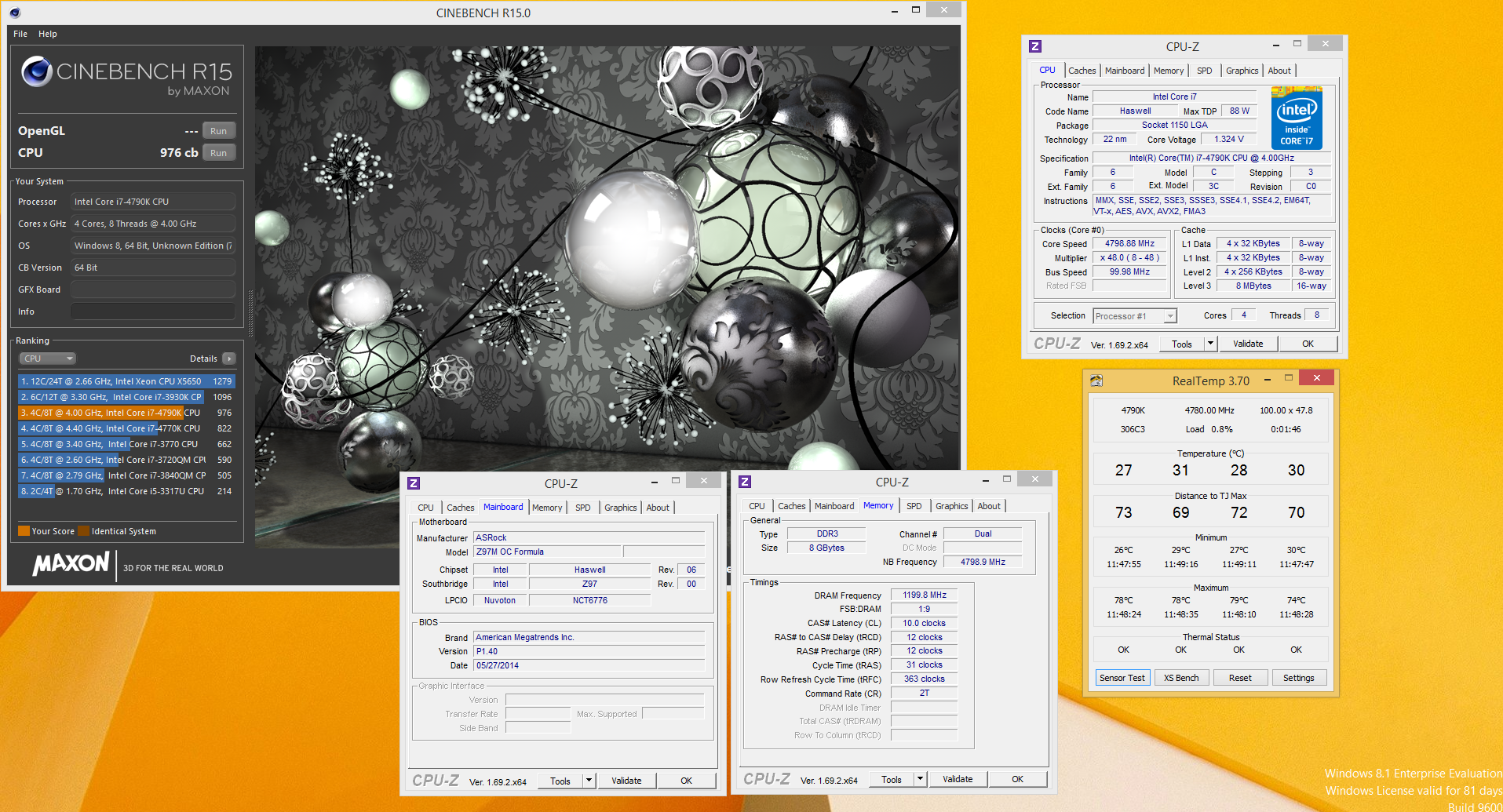Run the CPU benchmark
Viewport: 1503px width, 812px height.
click(x=218, y=153)
